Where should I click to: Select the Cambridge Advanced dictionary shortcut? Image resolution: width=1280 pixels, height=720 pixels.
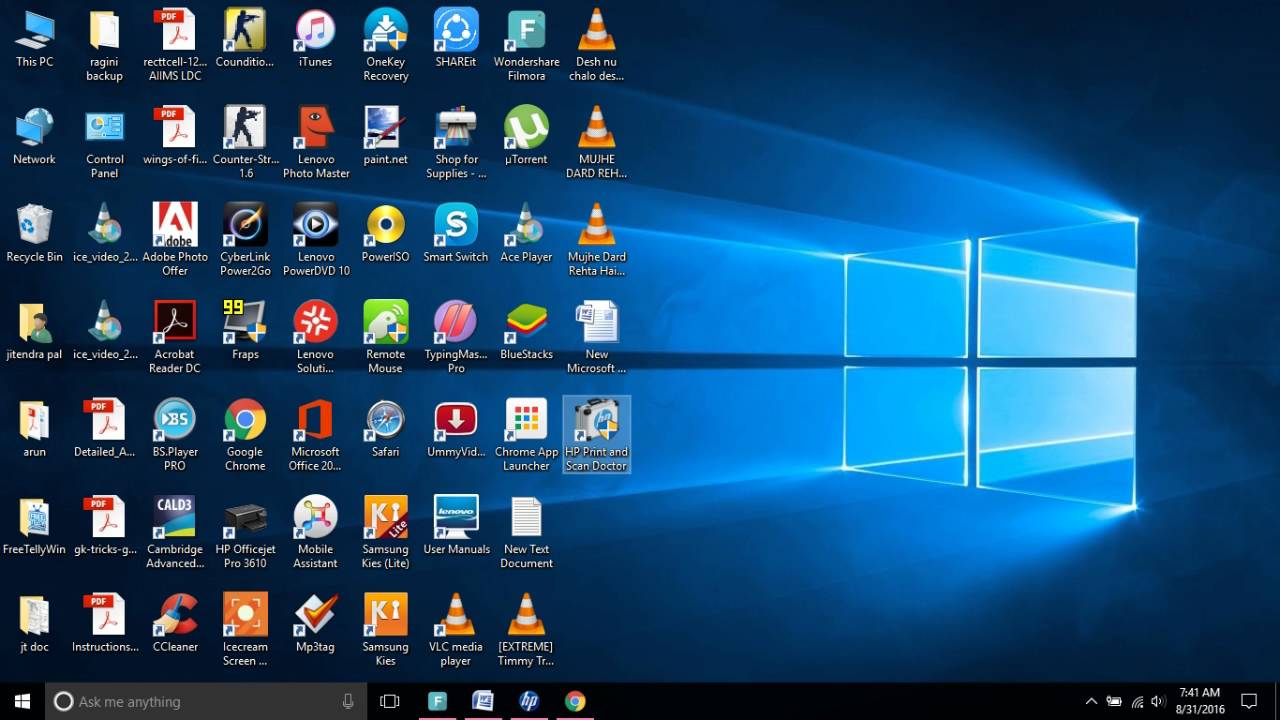coord(175,532)
